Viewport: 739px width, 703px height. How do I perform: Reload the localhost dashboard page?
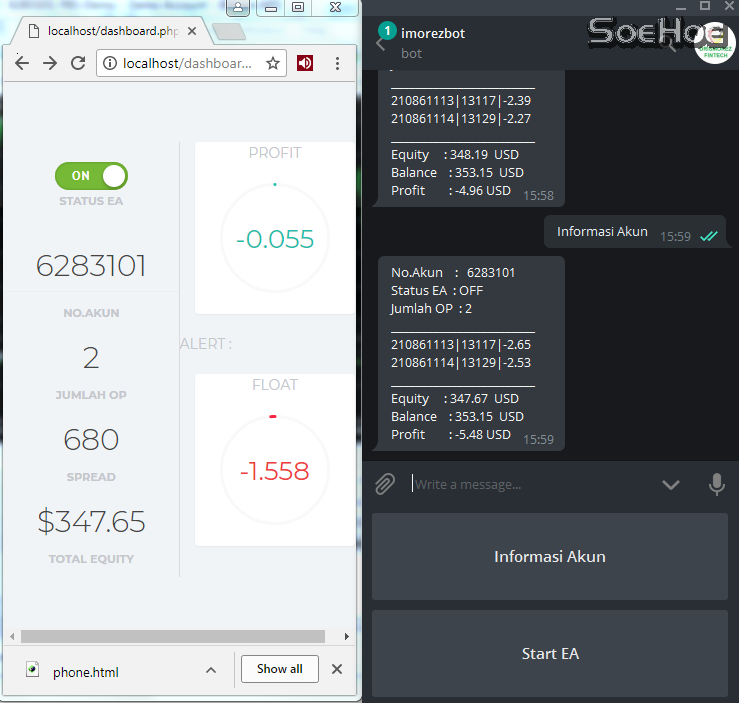pos(78,63)
